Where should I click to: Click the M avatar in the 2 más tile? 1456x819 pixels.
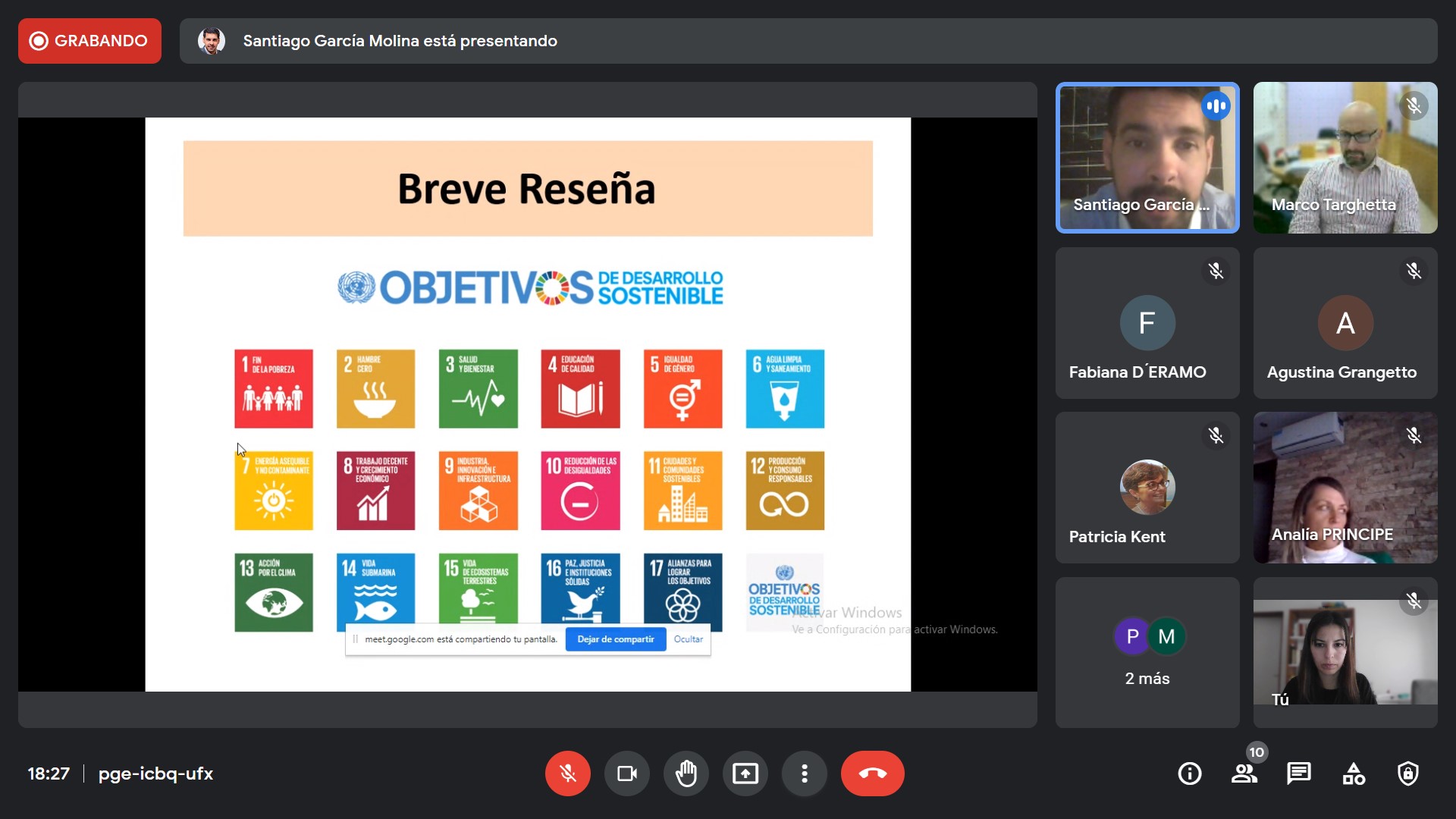pyautogui.click(x=1166, y=636)
